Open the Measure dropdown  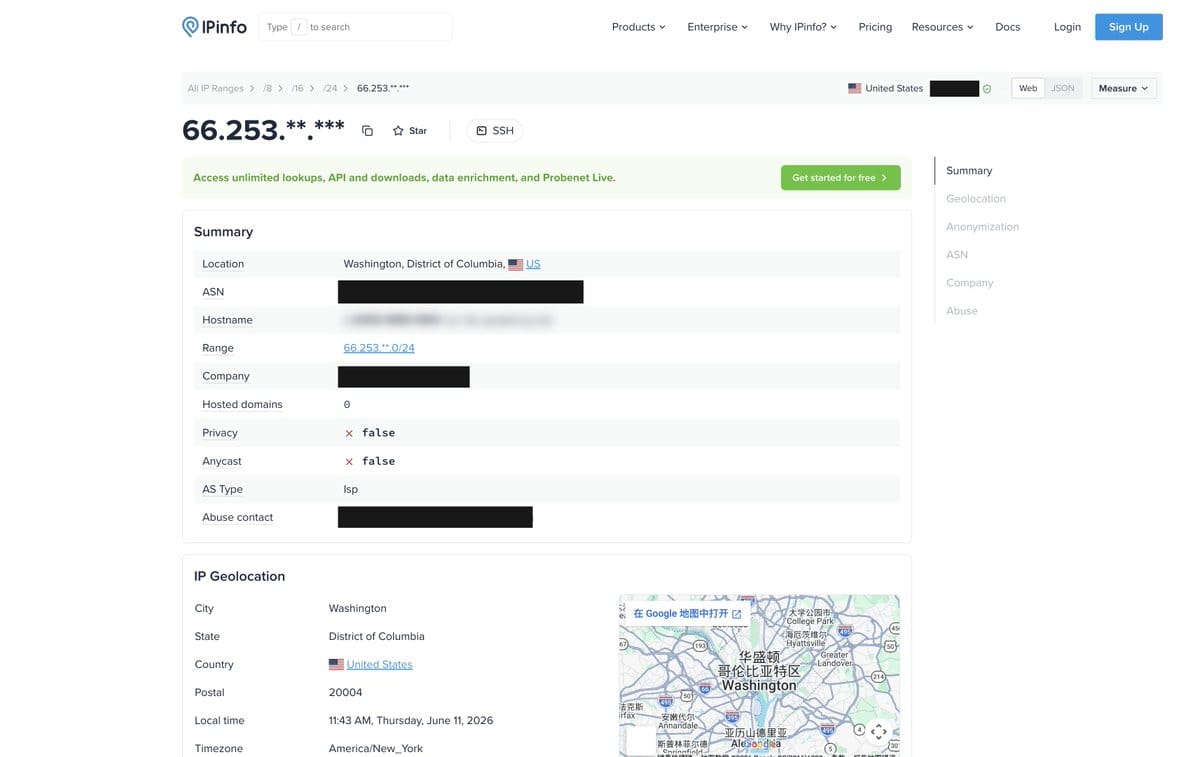pyautogui.click(x=1124, y=88)
